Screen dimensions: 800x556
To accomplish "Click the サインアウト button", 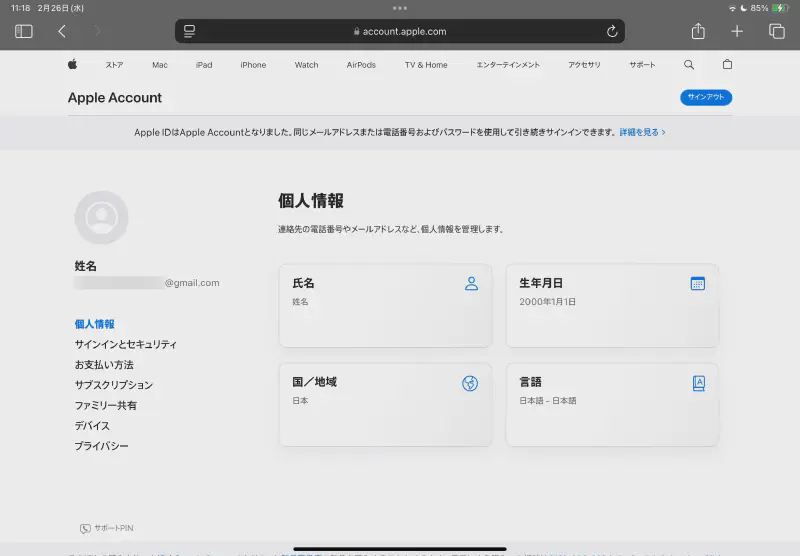I will pyautogui.click(x=706, y=98).
